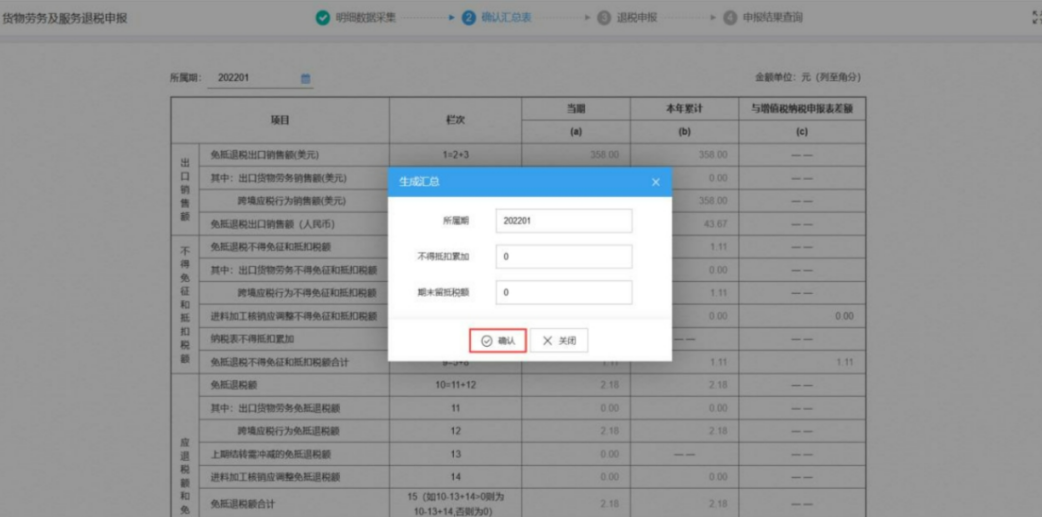Select the row 跨境应税行为销售额(美元)
Image resolution: width=1042 pixels, height=517 pixels.
click(293, 201)
